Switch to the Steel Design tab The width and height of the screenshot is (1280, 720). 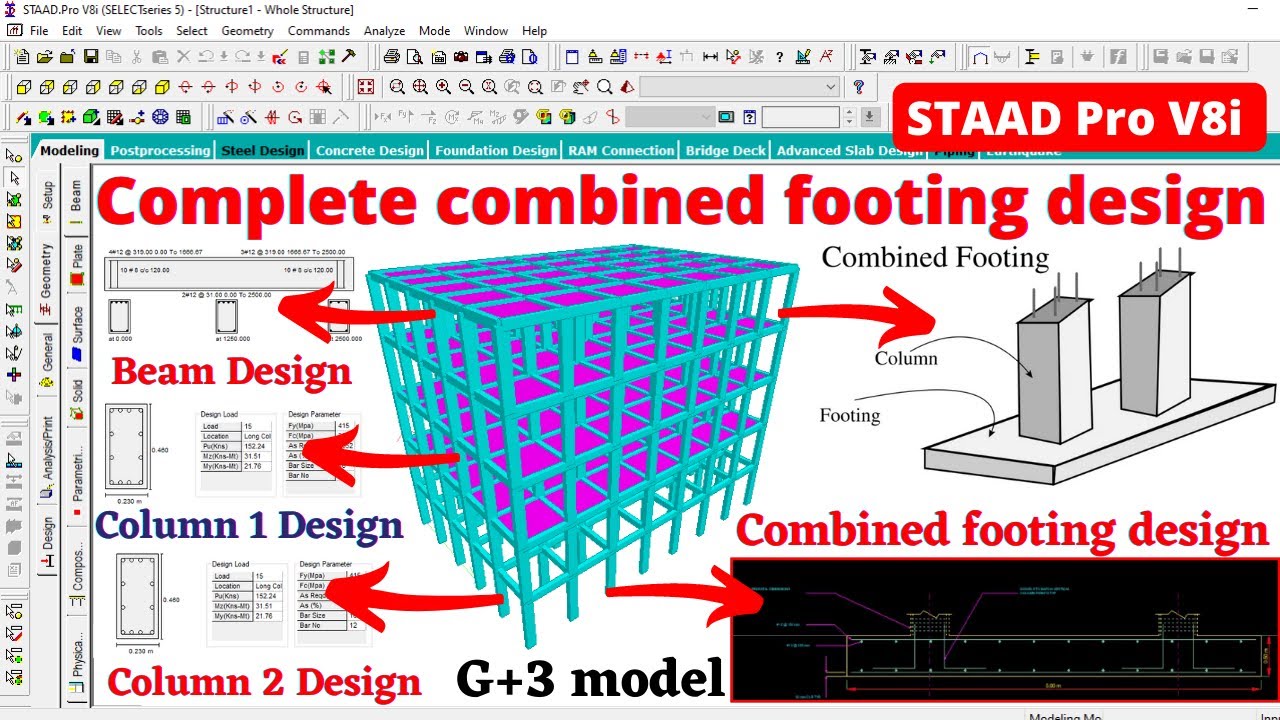(262, 151)
